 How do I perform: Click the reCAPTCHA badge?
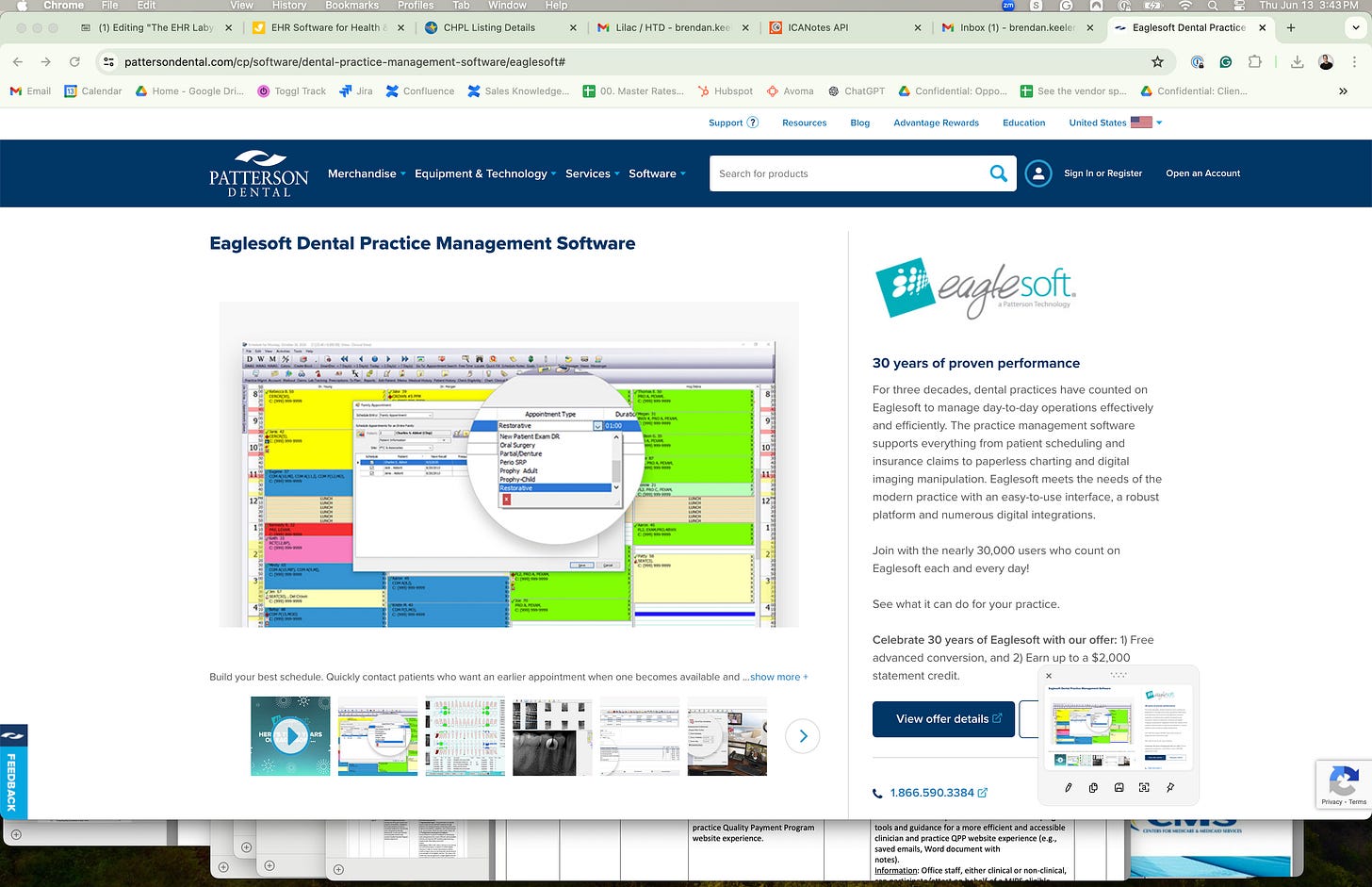pyautogui.click(x=1344, y=784)
